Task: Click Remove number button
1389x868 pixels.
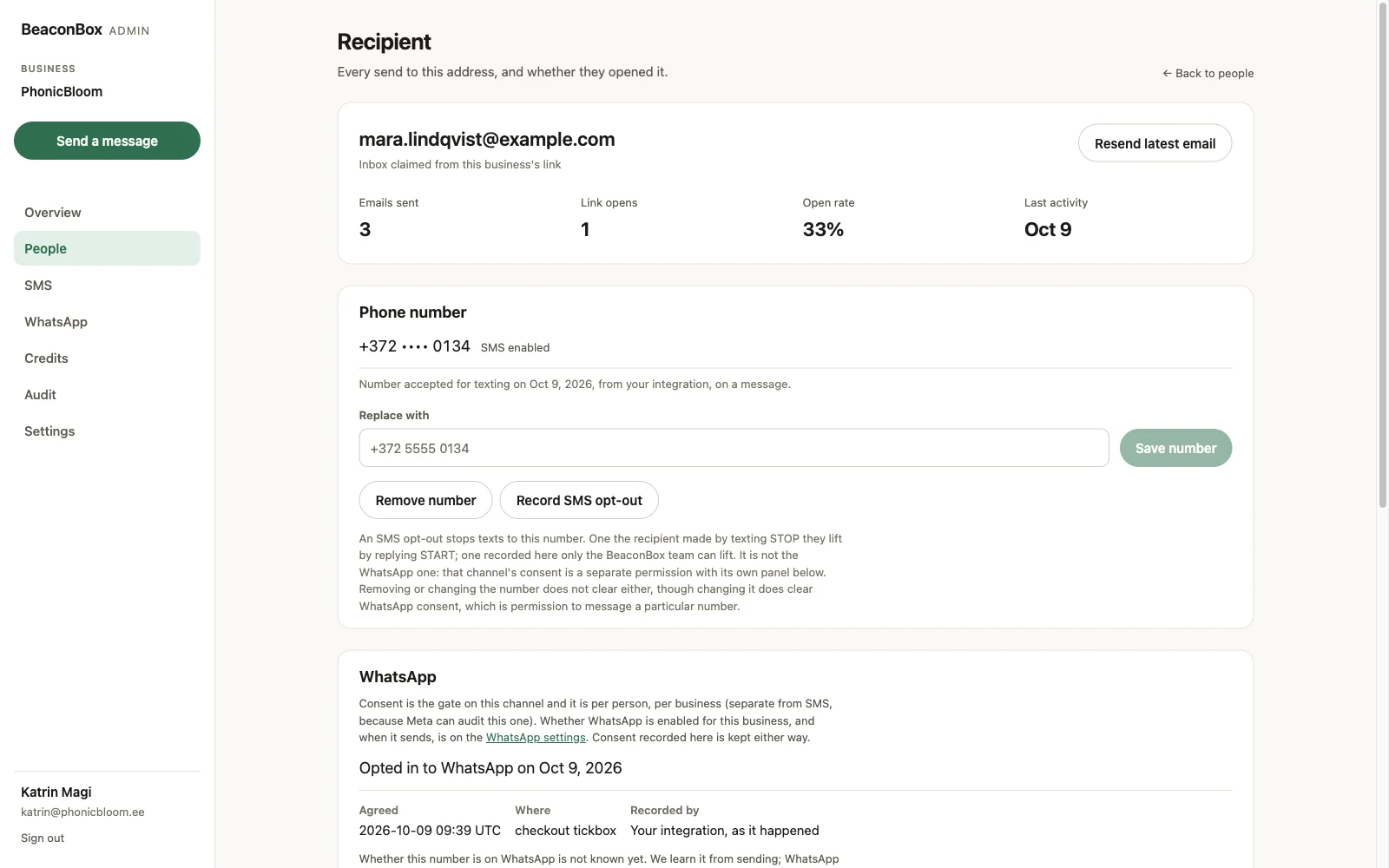Action: 425,500
